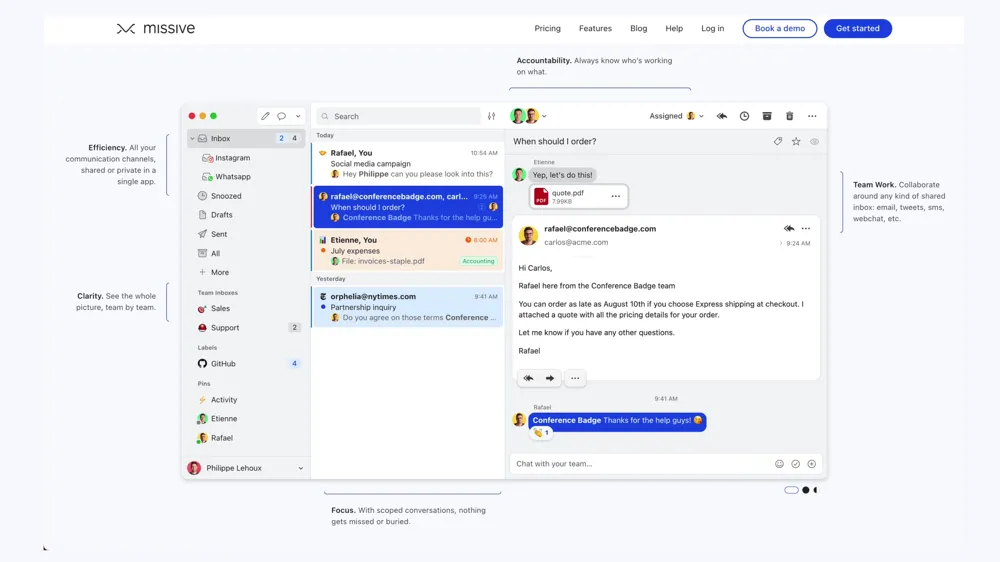The width and height of the screenshot is (1000, 562).
Task: Open the Pricing menu item
Action: click(x=547, y=28)
